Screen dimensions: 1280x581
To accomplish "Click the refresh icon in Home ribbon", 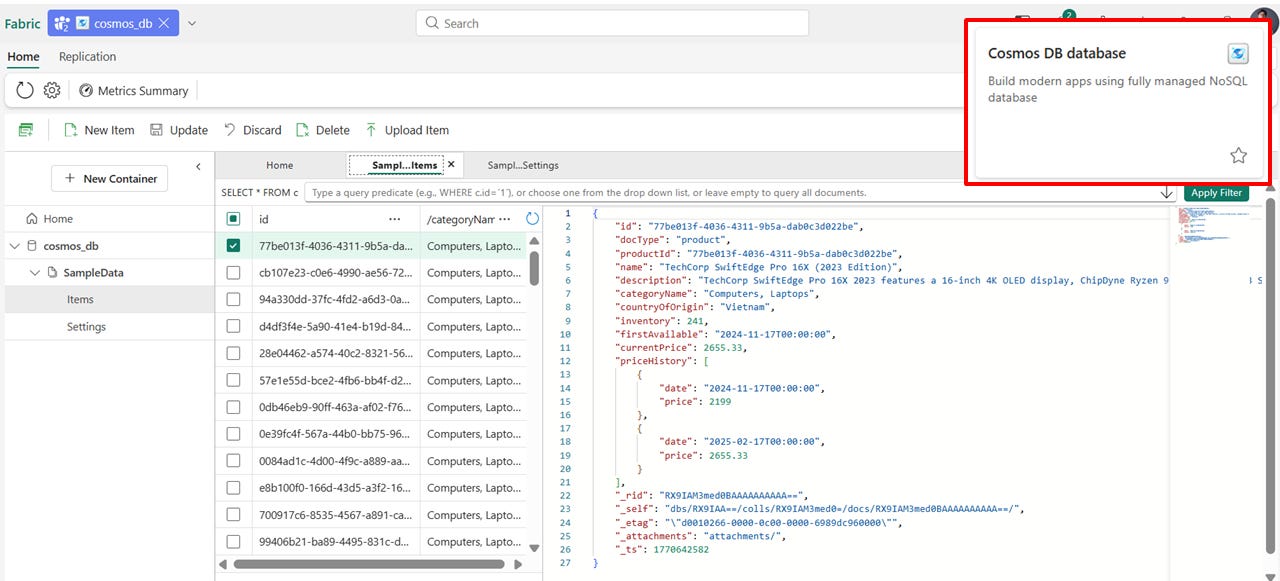I will tap(26, 90).
